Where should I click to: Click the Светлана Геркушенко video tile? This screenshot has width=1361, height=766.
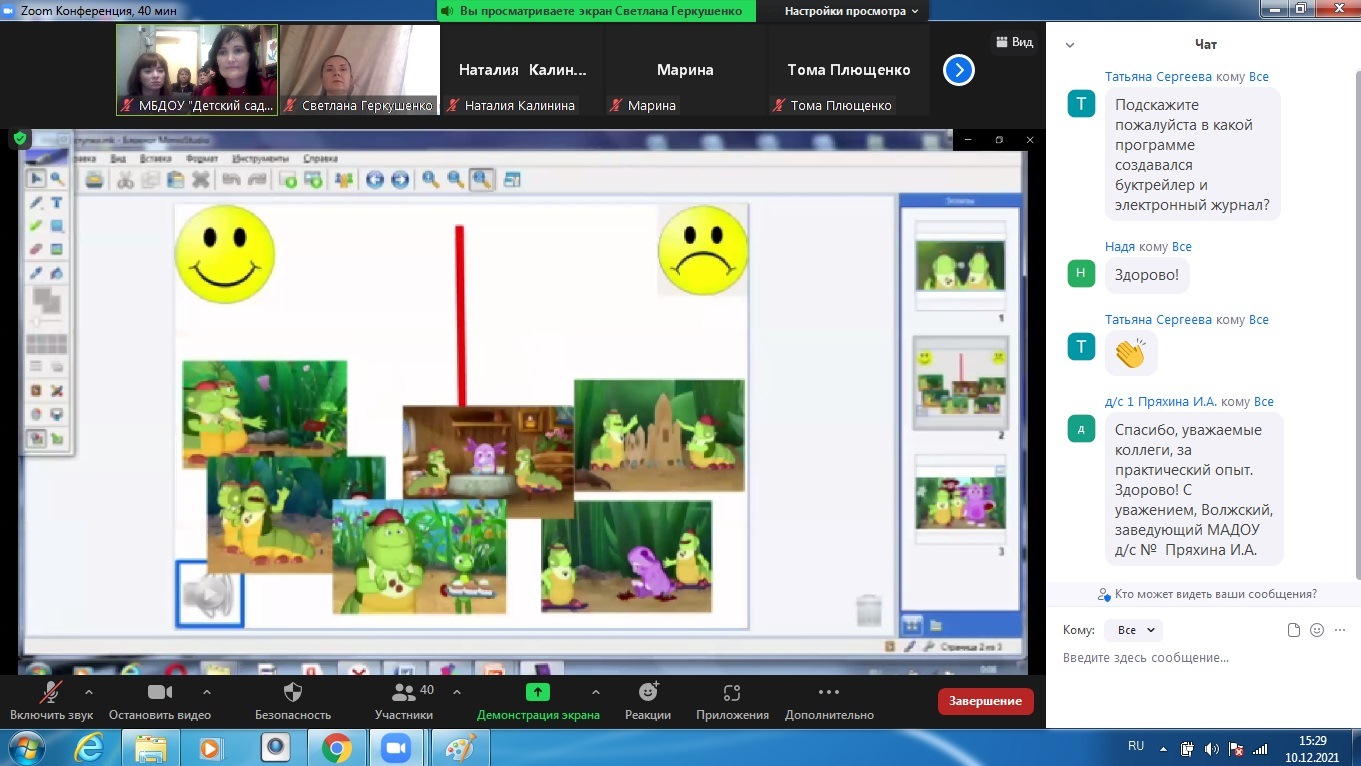coord(360,70)
